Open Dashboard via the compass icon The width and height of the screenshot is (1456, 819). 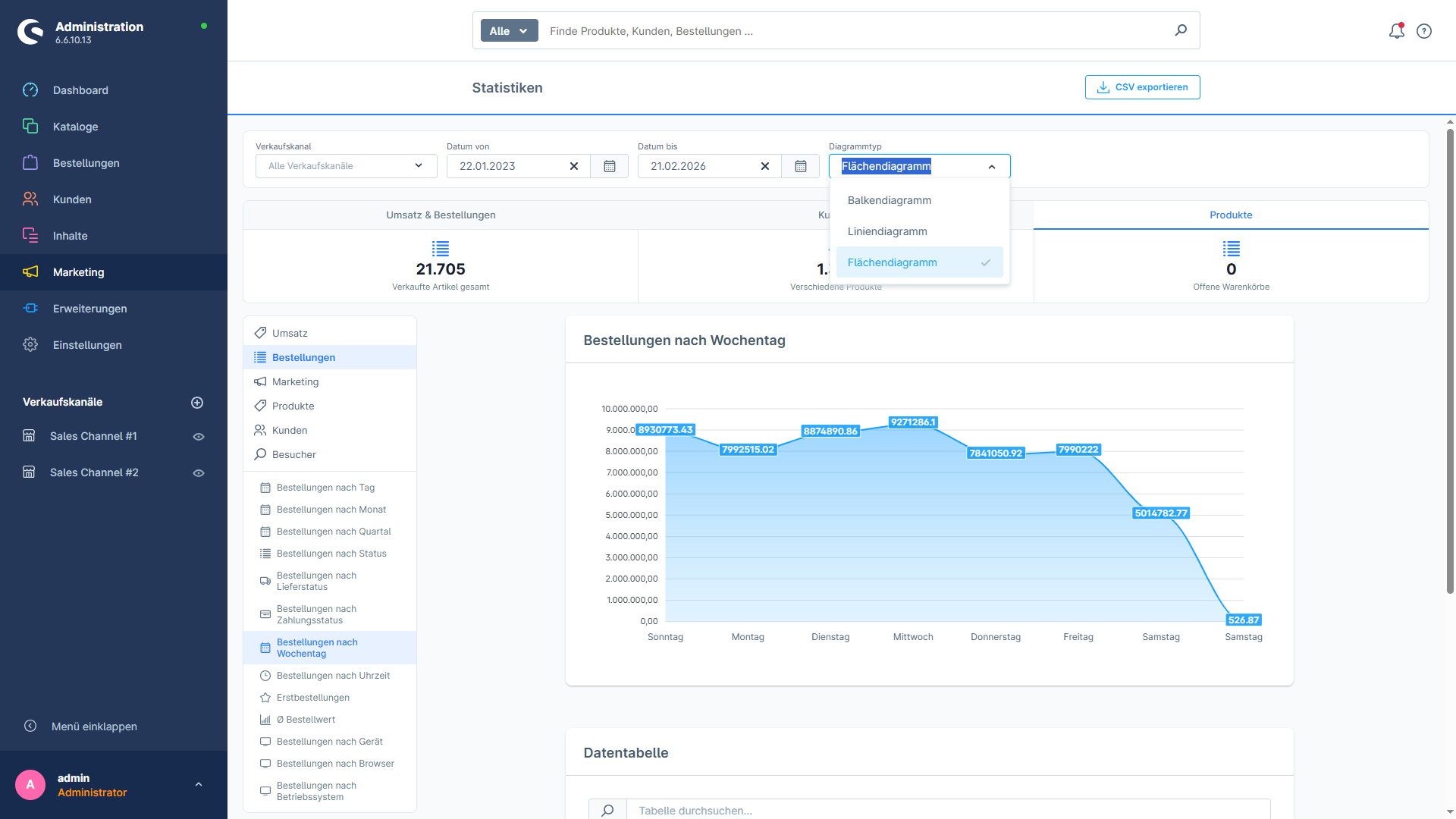click(x=30, y=89)
